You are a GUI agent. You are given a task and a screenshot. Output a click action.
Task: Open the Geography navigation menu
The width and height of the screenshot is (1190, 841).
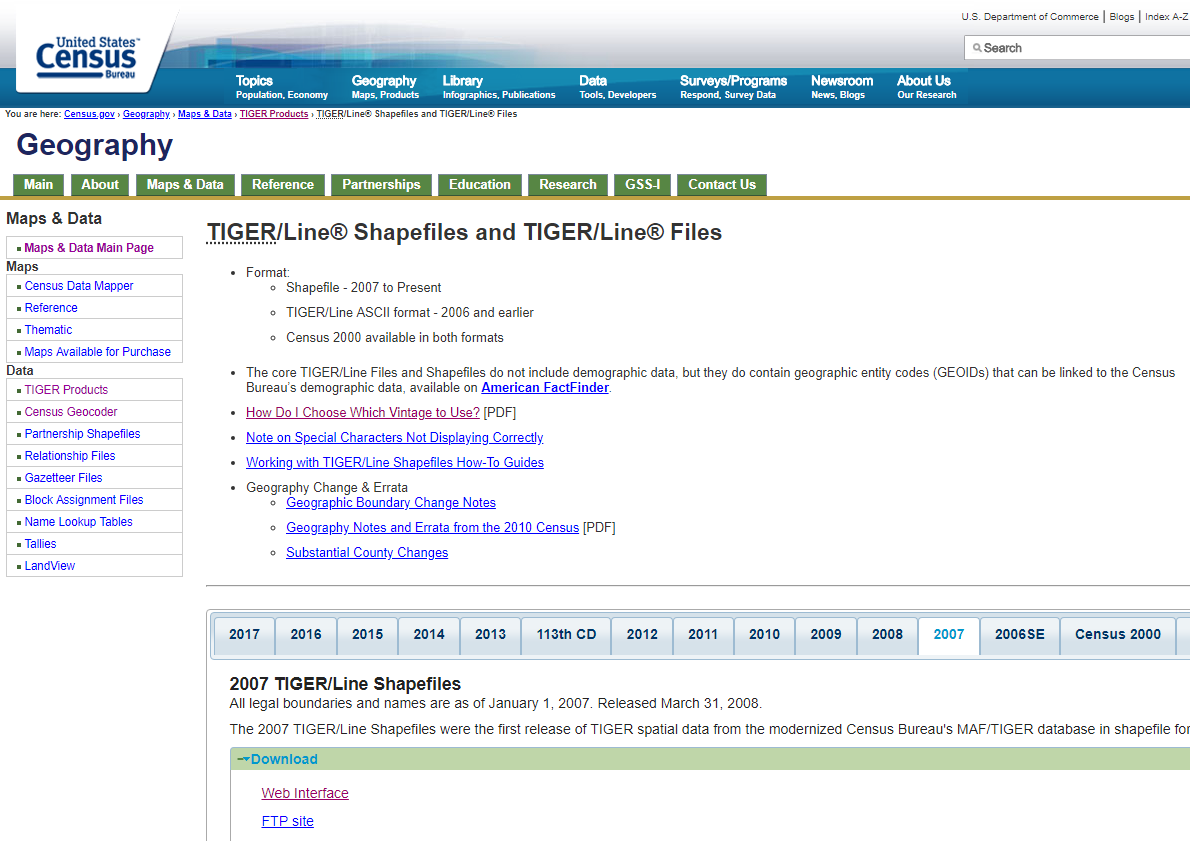[385, 87]
